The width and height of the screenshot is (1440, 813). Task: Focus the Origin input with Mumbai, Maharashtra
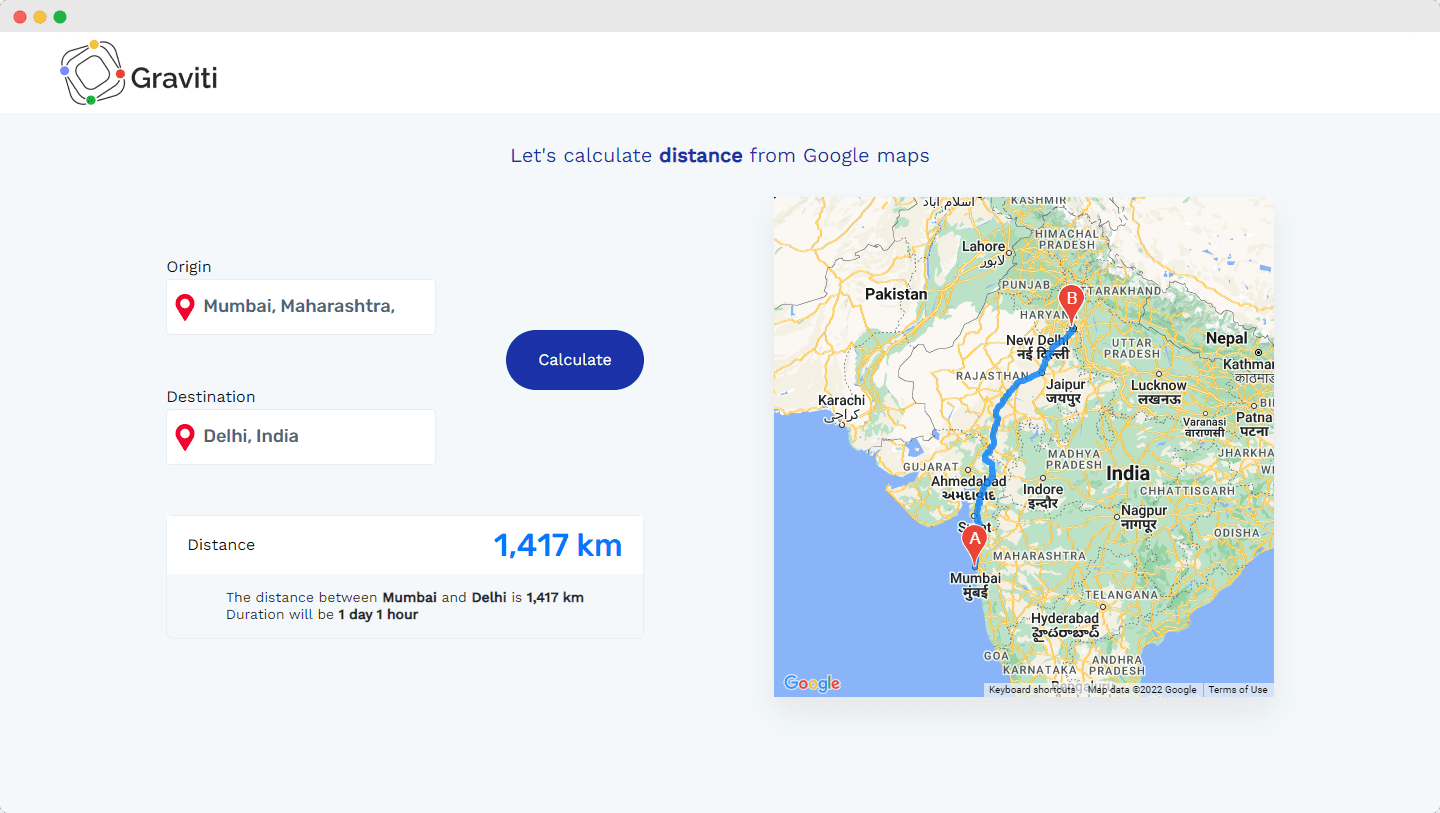pyautogui.click(x=301, y=307)
